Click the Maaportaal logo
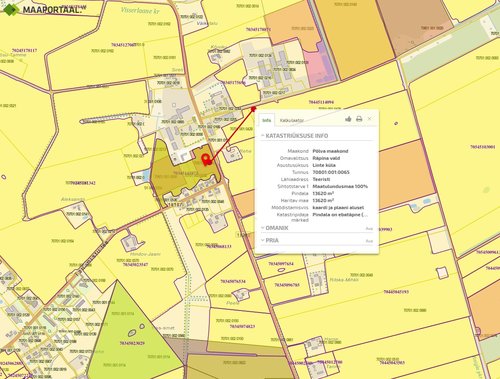The width and height of the screenshot is (500, 379). (x=42, y=9)
